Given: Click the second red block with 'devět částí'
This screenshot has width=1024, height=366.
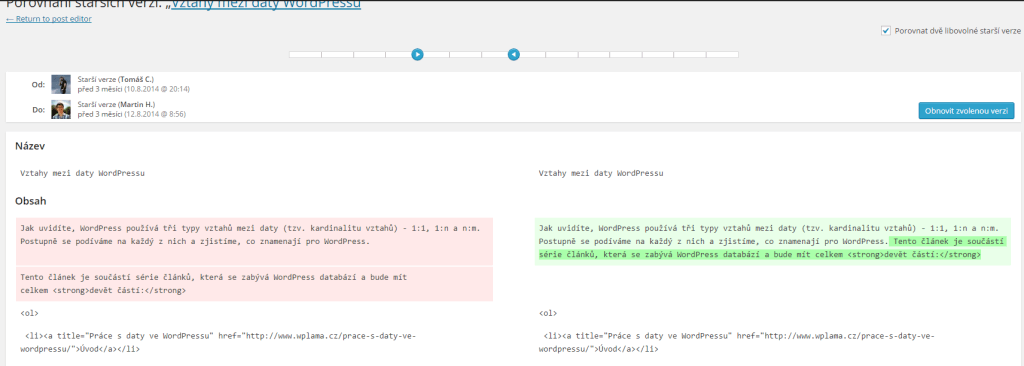Looking at the screenshot, I should point(255,284).
